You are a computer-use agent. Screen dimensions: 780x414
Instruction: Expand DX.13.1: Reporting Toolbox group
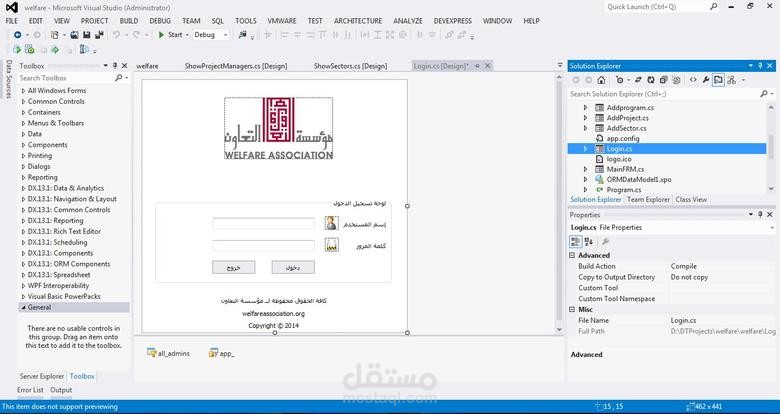click(23, 221)
